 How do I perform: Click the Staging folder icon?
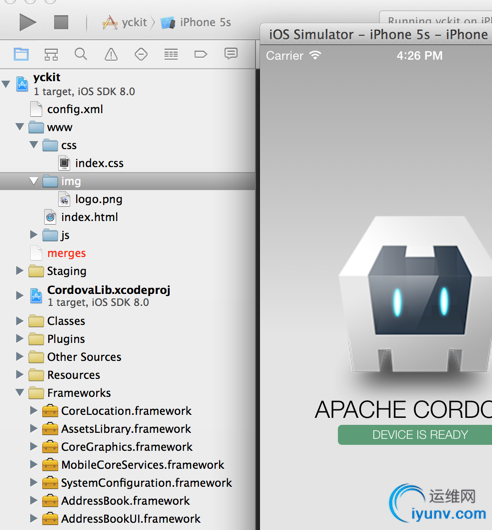tap(36, 271)
